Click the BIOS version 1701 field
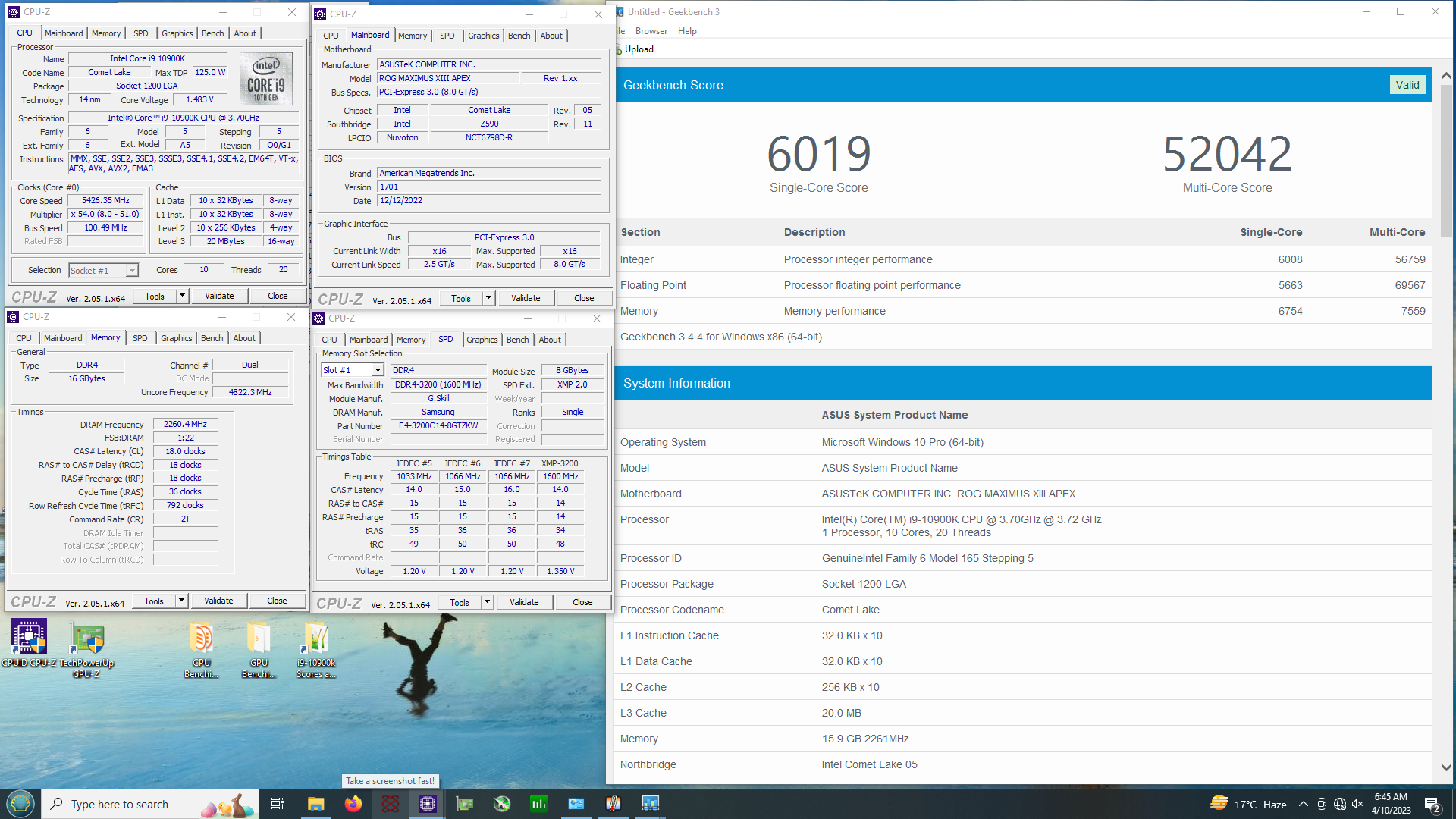 489,187
